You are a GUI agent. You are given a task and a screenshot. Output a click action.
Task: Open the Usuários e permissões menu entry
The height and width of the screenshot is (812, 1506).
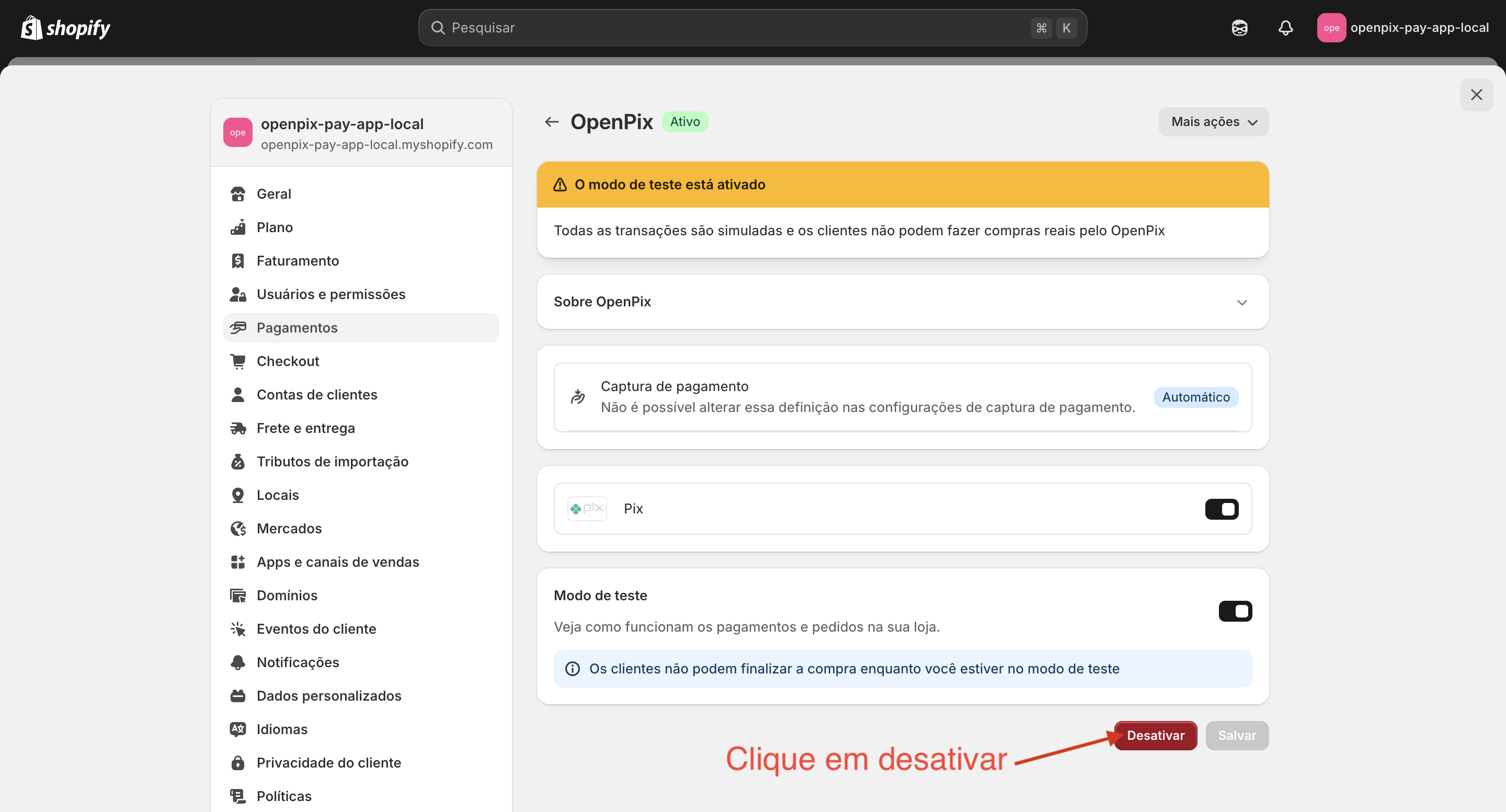pos(331,294)
